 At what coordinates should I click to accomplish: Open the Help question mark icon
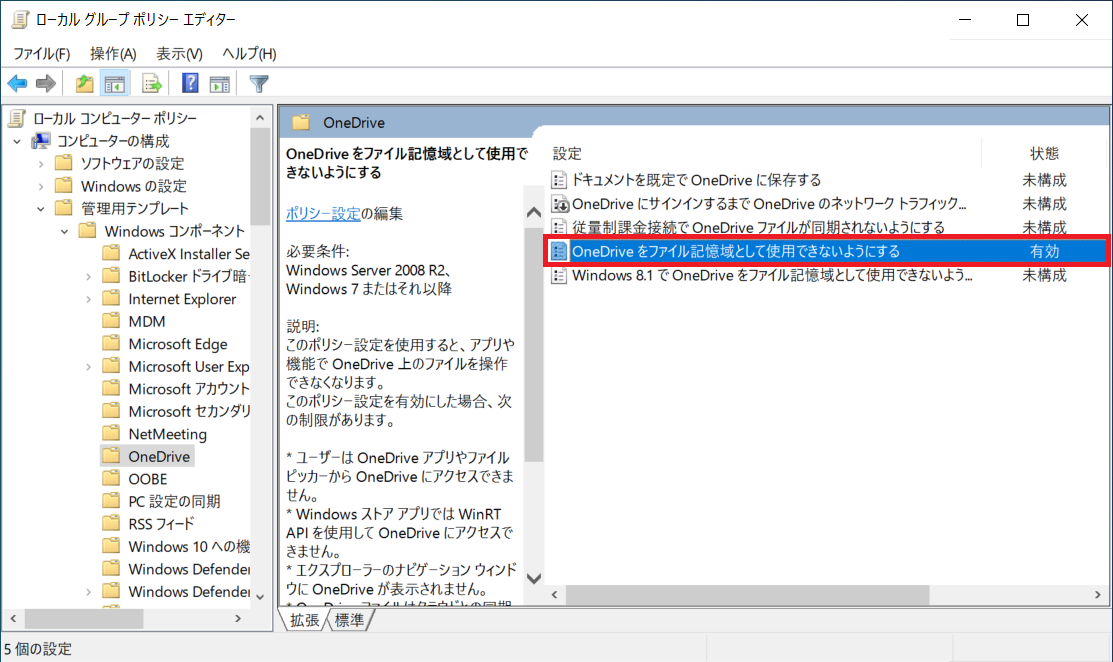coord(190,84)
